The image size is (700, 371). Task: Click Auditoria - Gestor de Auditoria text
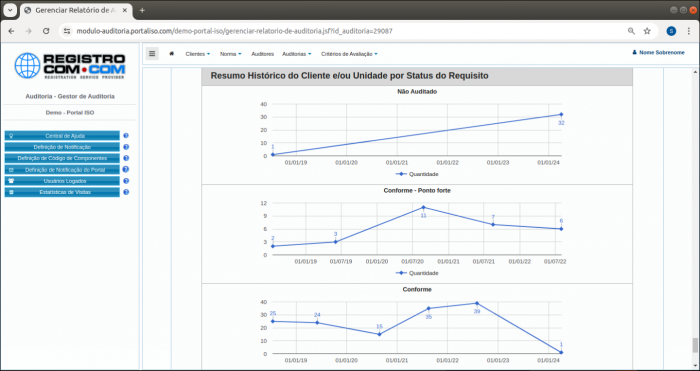70,96
